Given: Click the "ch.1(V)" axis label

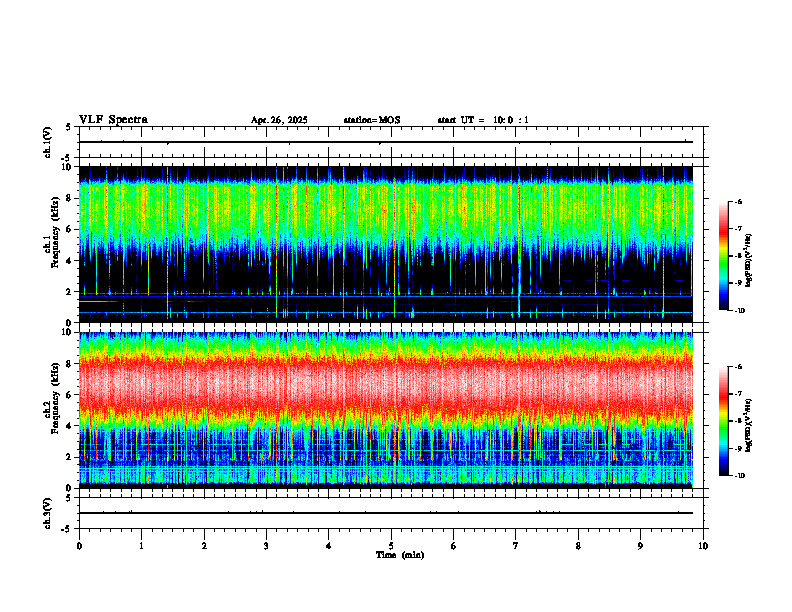Looking at the screenshot, I should pos(47,142).
